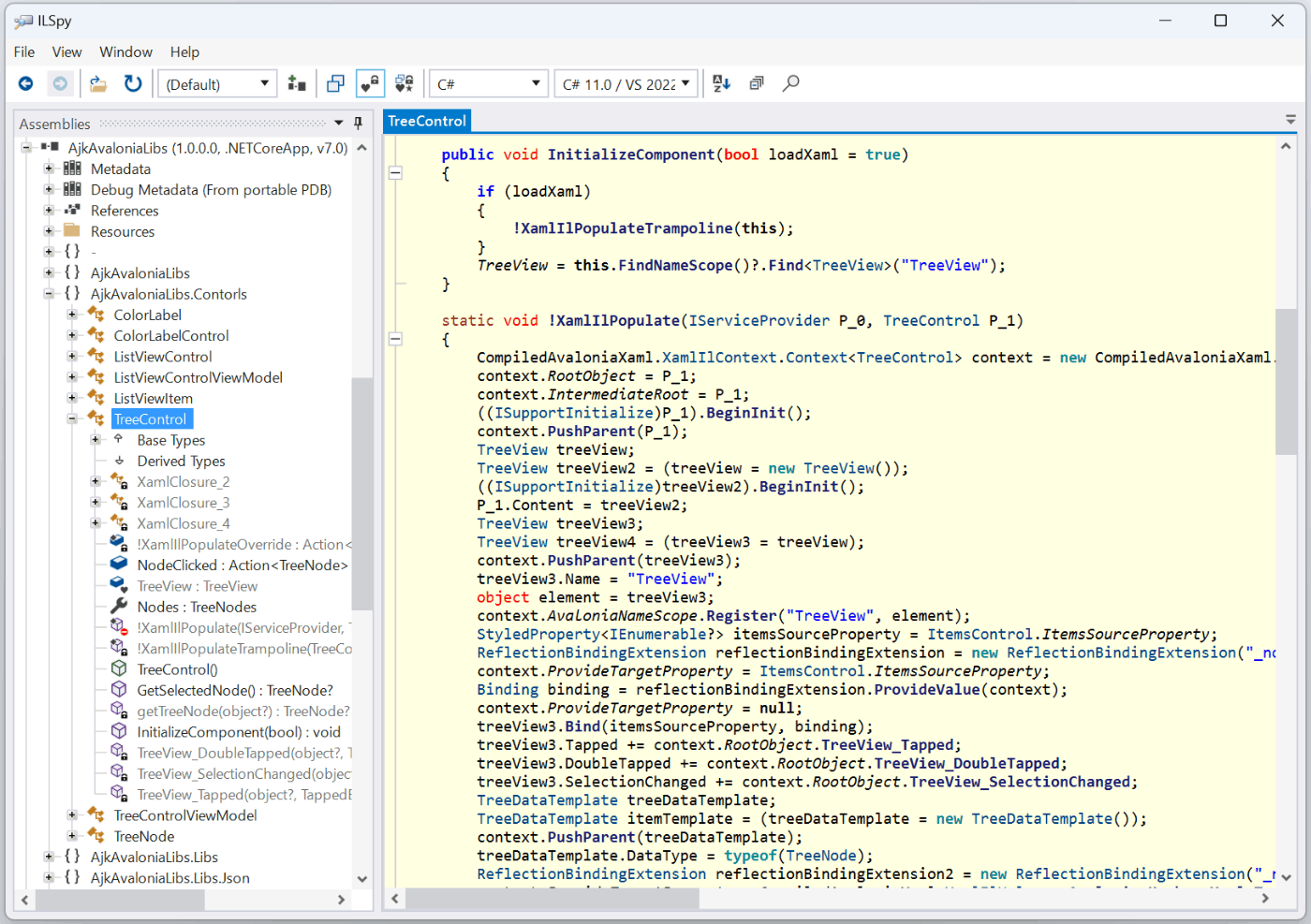
Task: Open the C# language dropdown
Action: coord(488,84)
